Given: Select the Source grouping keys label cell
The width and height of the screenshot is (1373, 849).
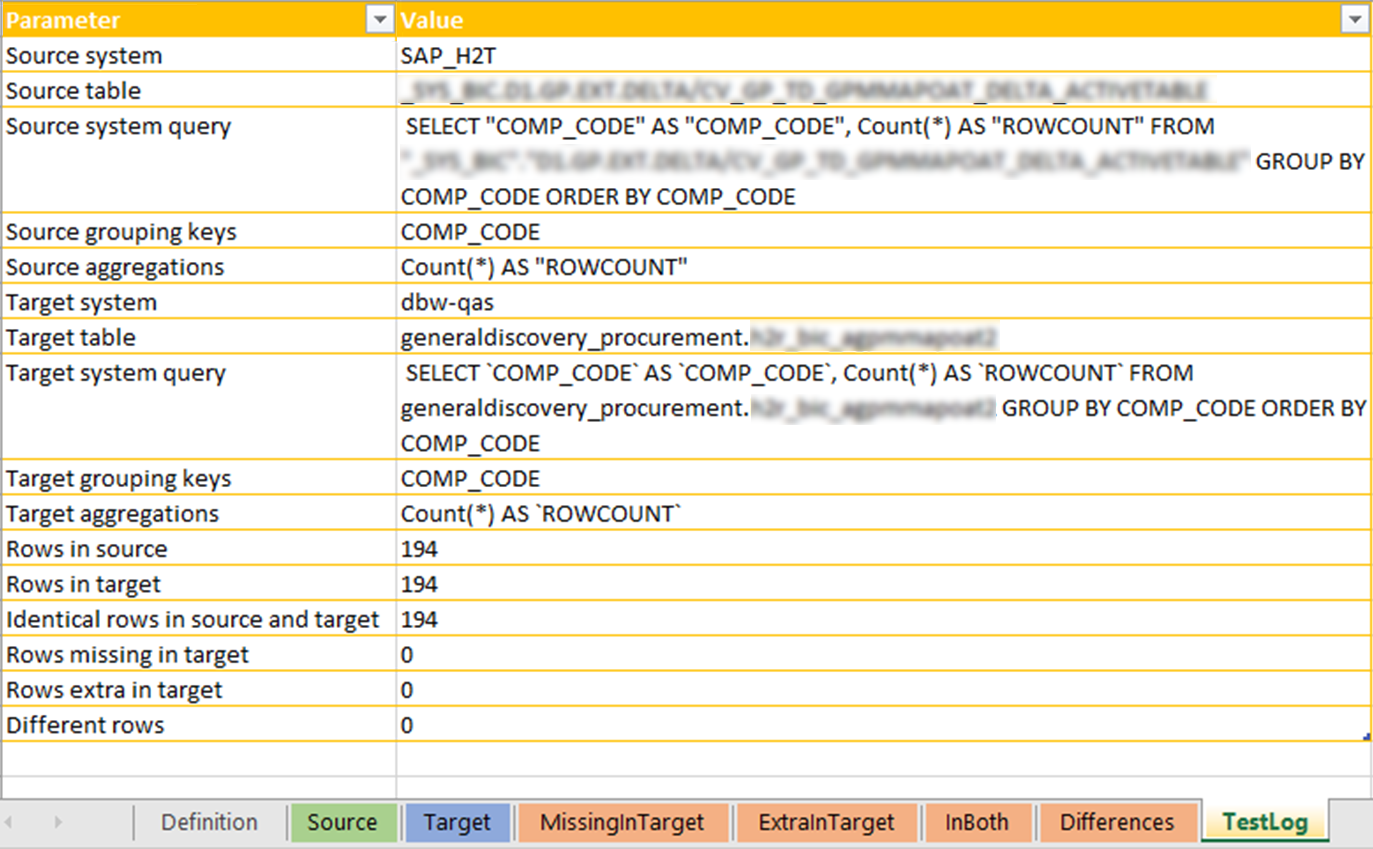Looking at the screenshot, I should (x=199, y=231).
